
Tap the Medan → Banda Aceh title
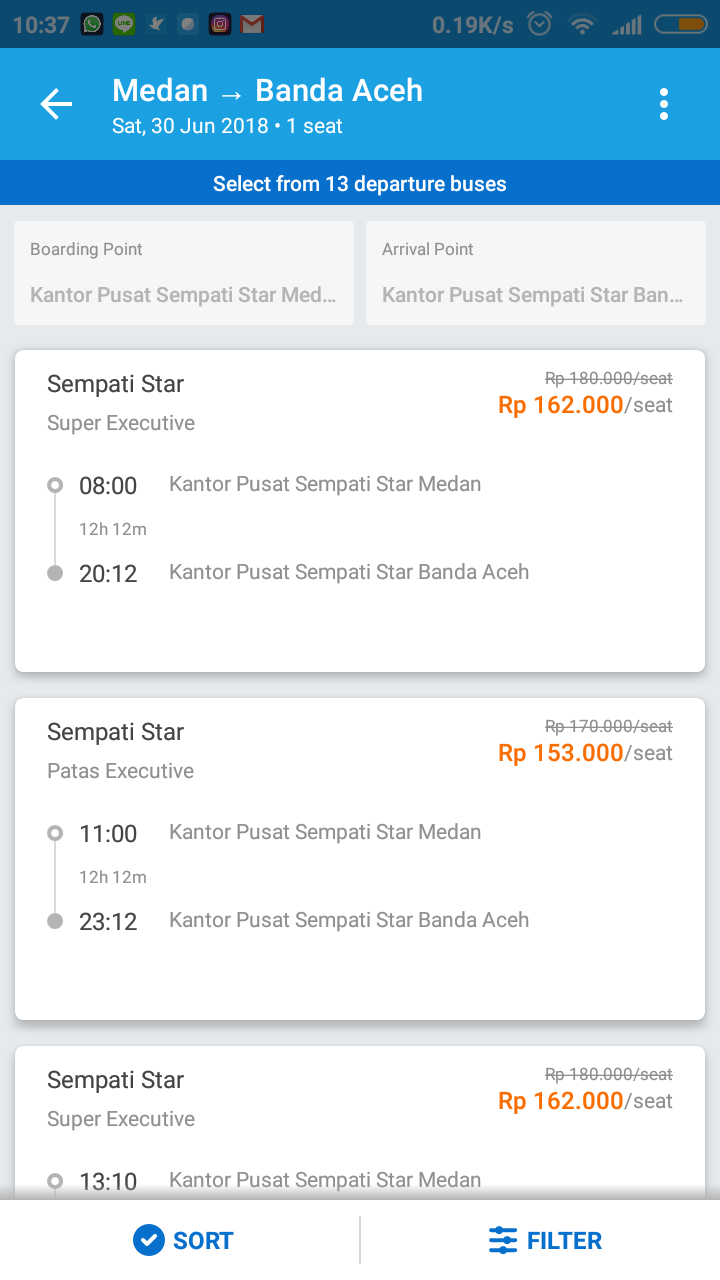[267, 91]
